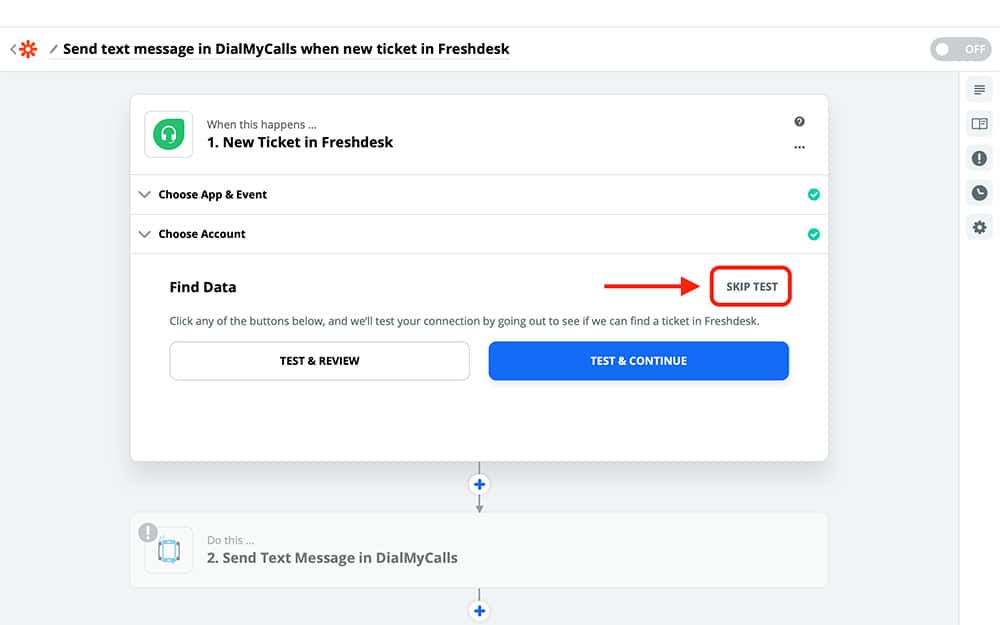Click the Zap title text to rename

286,49
